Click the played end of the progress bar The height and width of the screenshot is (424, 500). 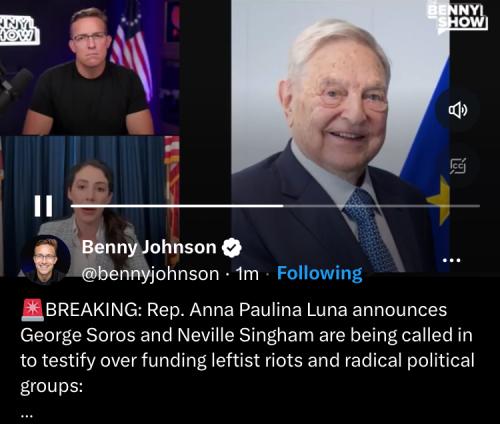click(283, 206)
